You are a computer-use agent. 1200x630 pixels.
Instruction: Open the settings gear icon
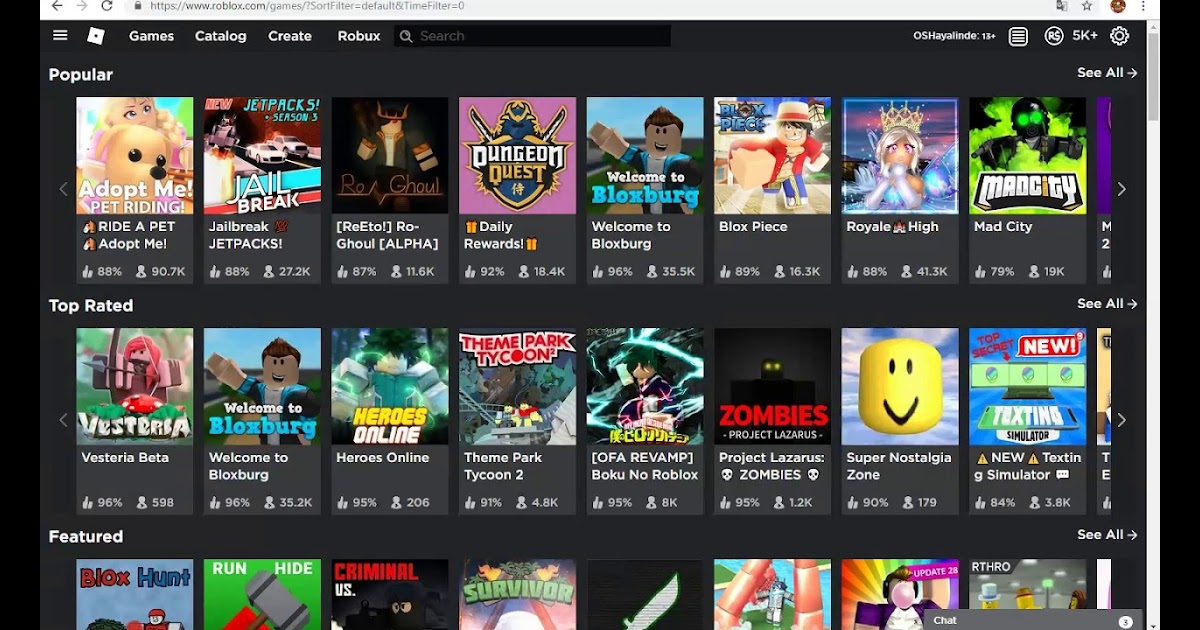1120,36
